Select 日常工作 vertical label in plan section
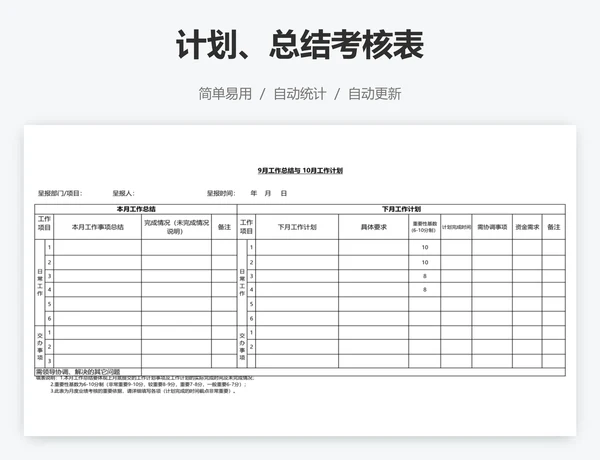Image resolution: width=600 pixels, height=460 pixels. point(242,282)
